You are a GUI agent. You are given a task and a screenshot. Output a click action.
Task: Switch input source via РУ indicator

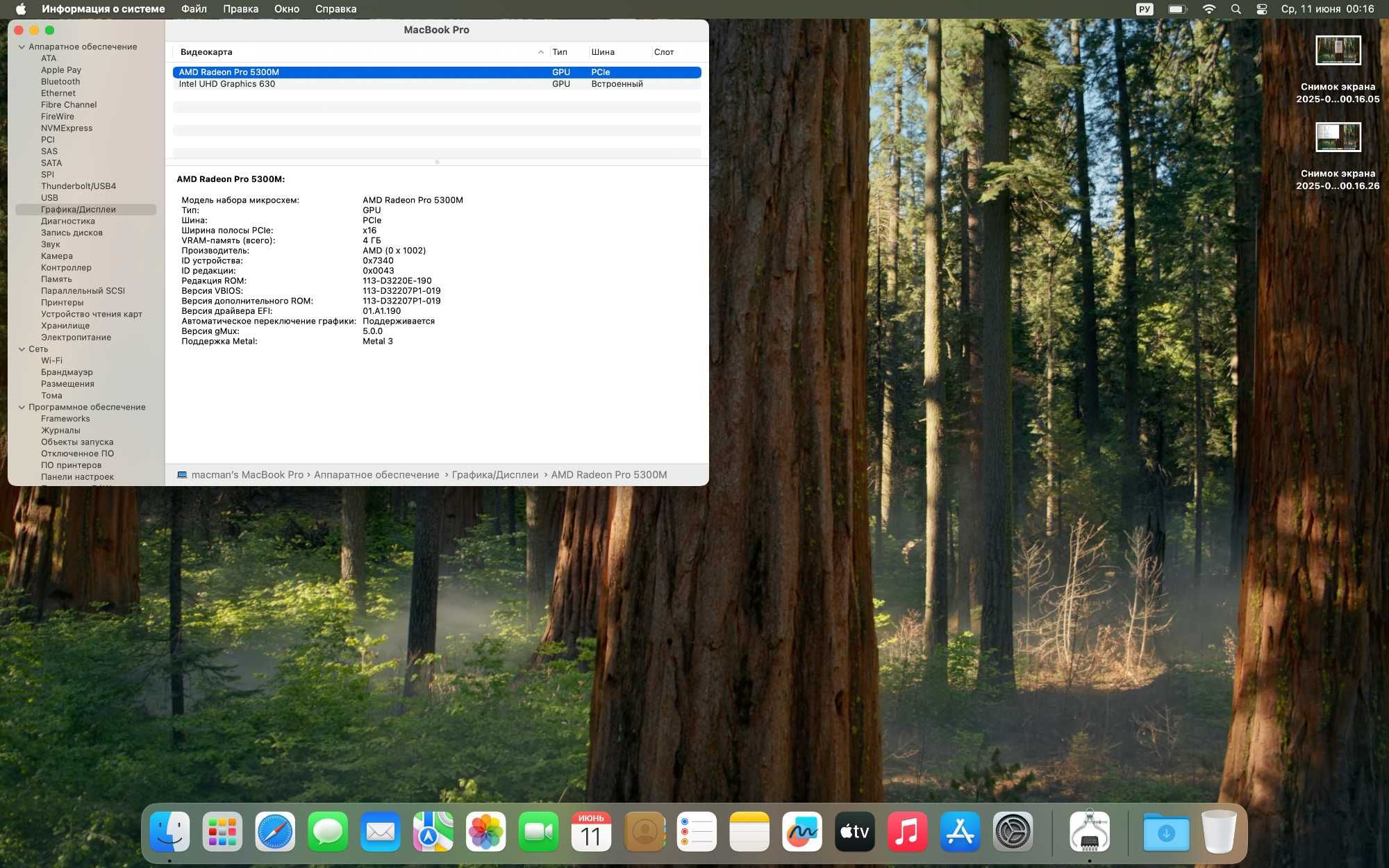coord(1145,9)
